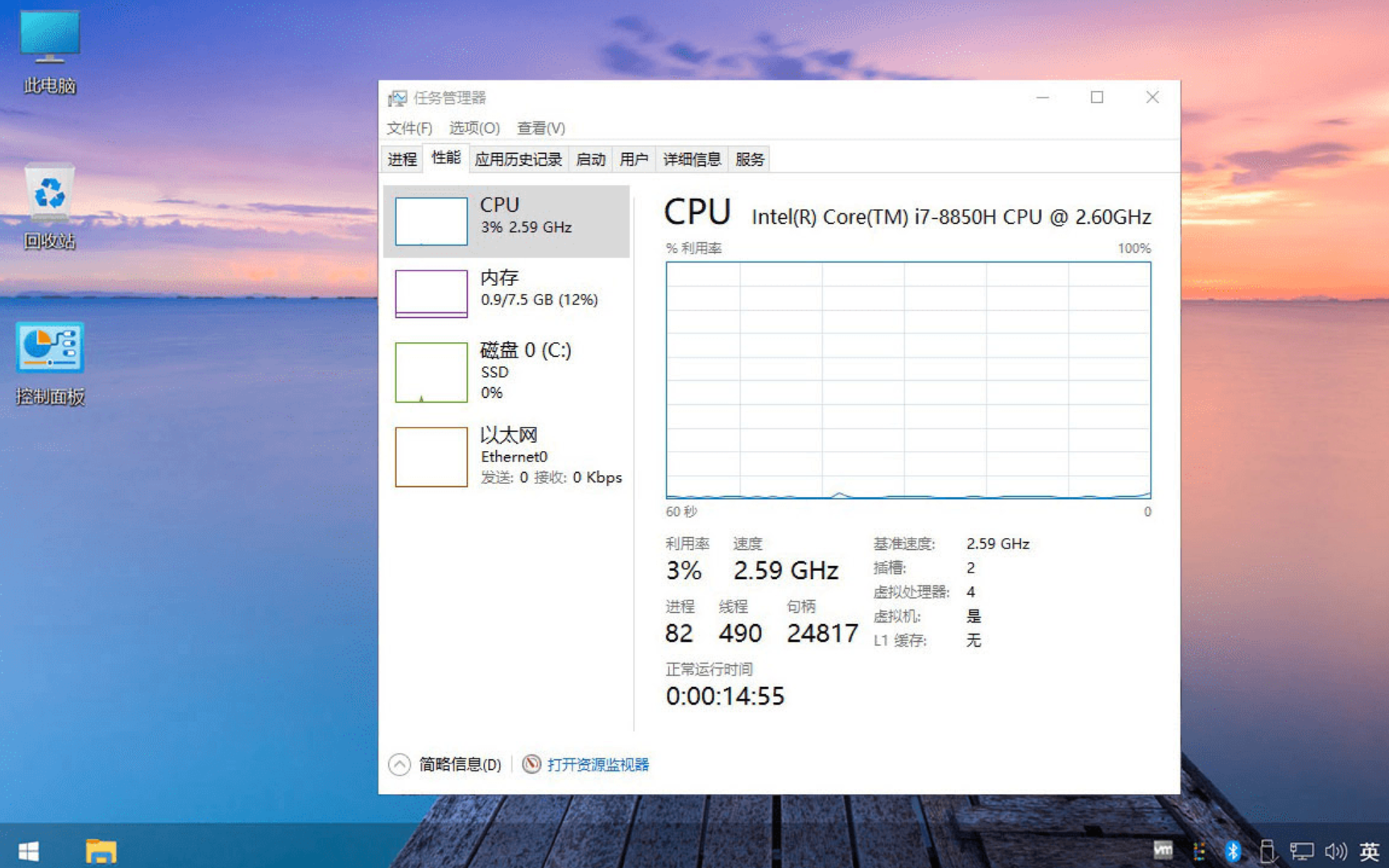Switch to the 详细信息 tab
Image resolution: width=1389 pixels, height=868 pixels.
click(x=692, y=159)
